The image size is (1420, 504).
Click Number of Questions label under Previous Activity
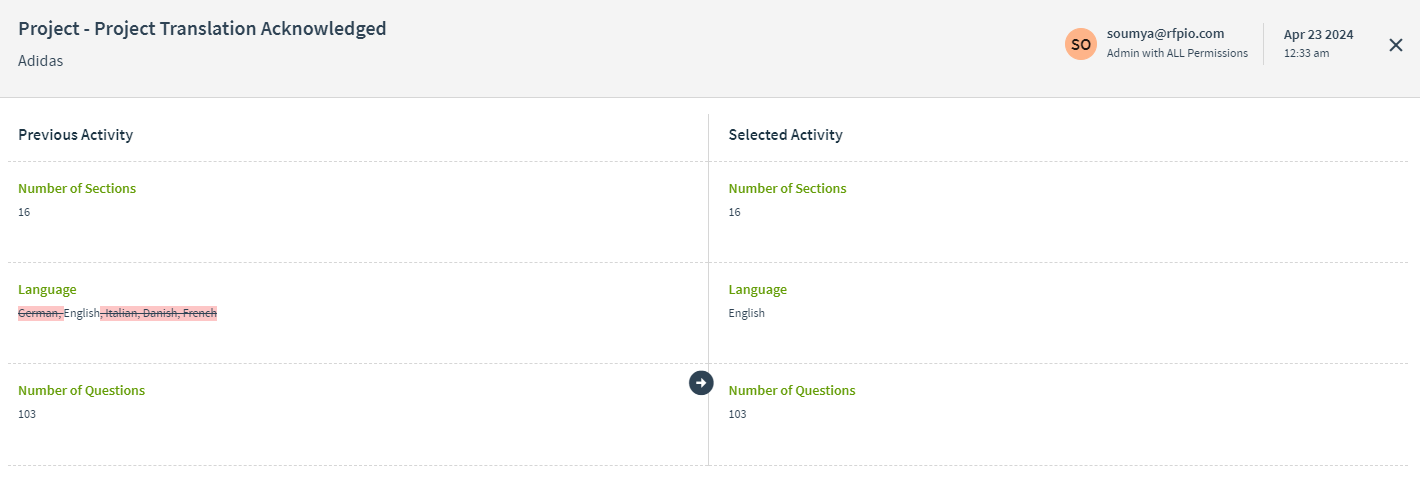click(81, 391)
